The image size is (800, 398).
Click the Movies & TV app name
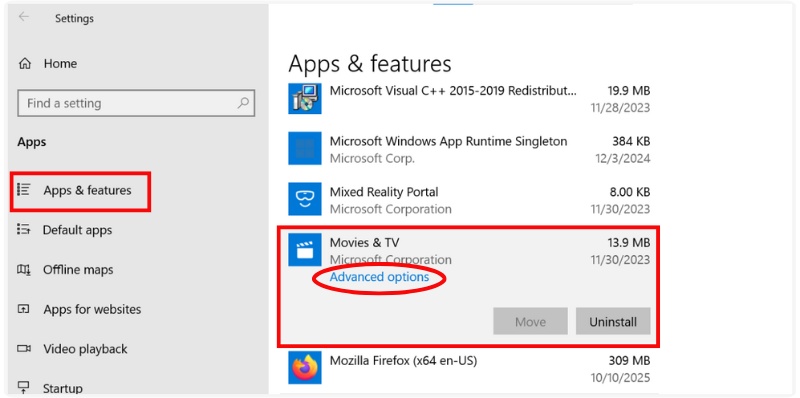[x=364, y=242]
